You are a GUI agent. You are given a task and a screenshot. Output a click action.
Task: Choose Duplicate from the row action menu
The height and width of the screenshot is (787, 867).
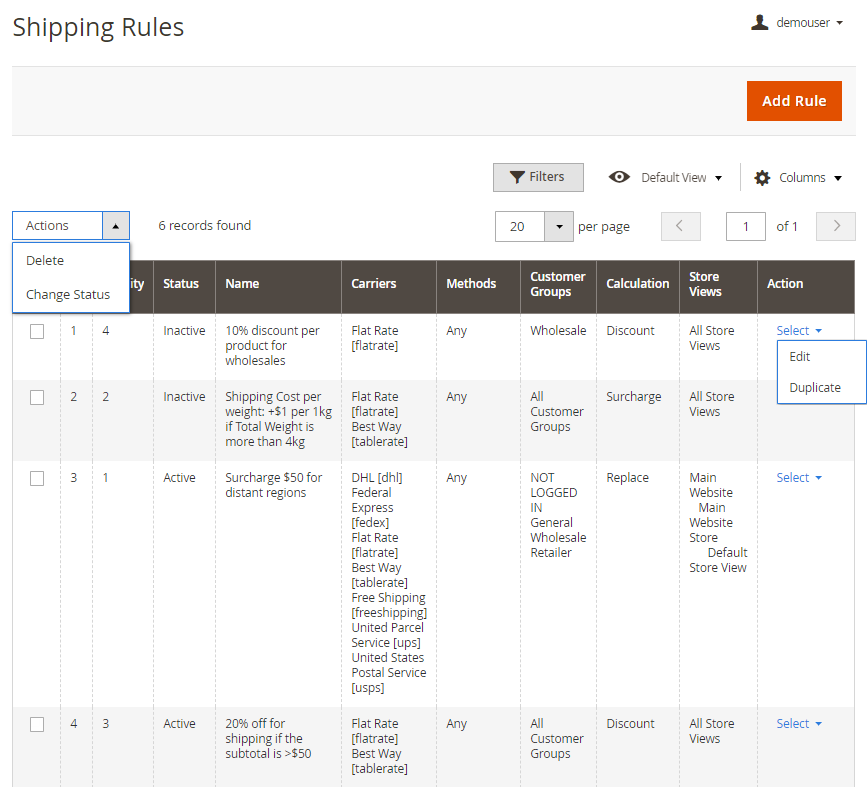click(x=815, y=388)
